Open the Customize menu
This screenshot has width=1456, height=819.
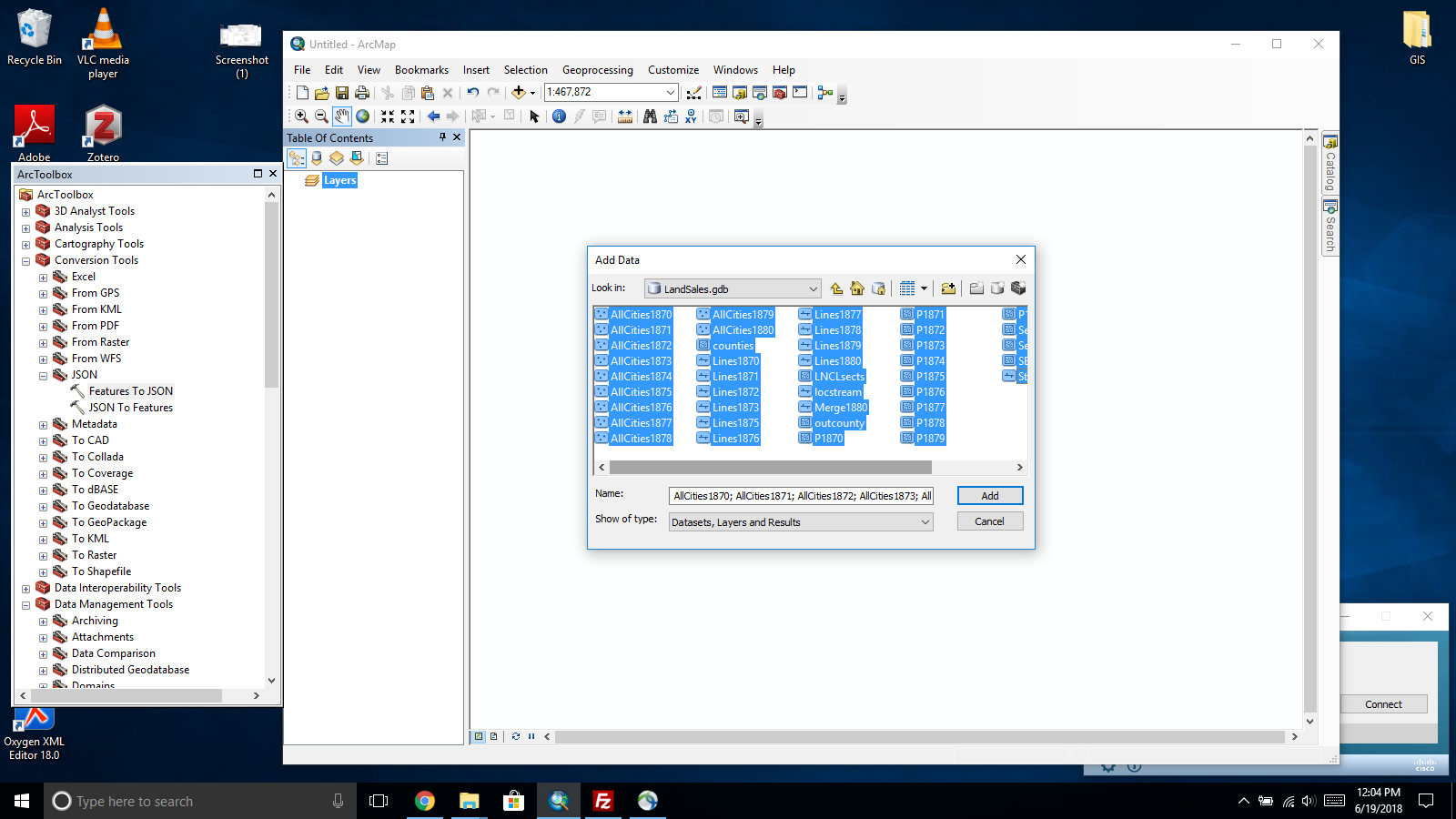point(673,70)
